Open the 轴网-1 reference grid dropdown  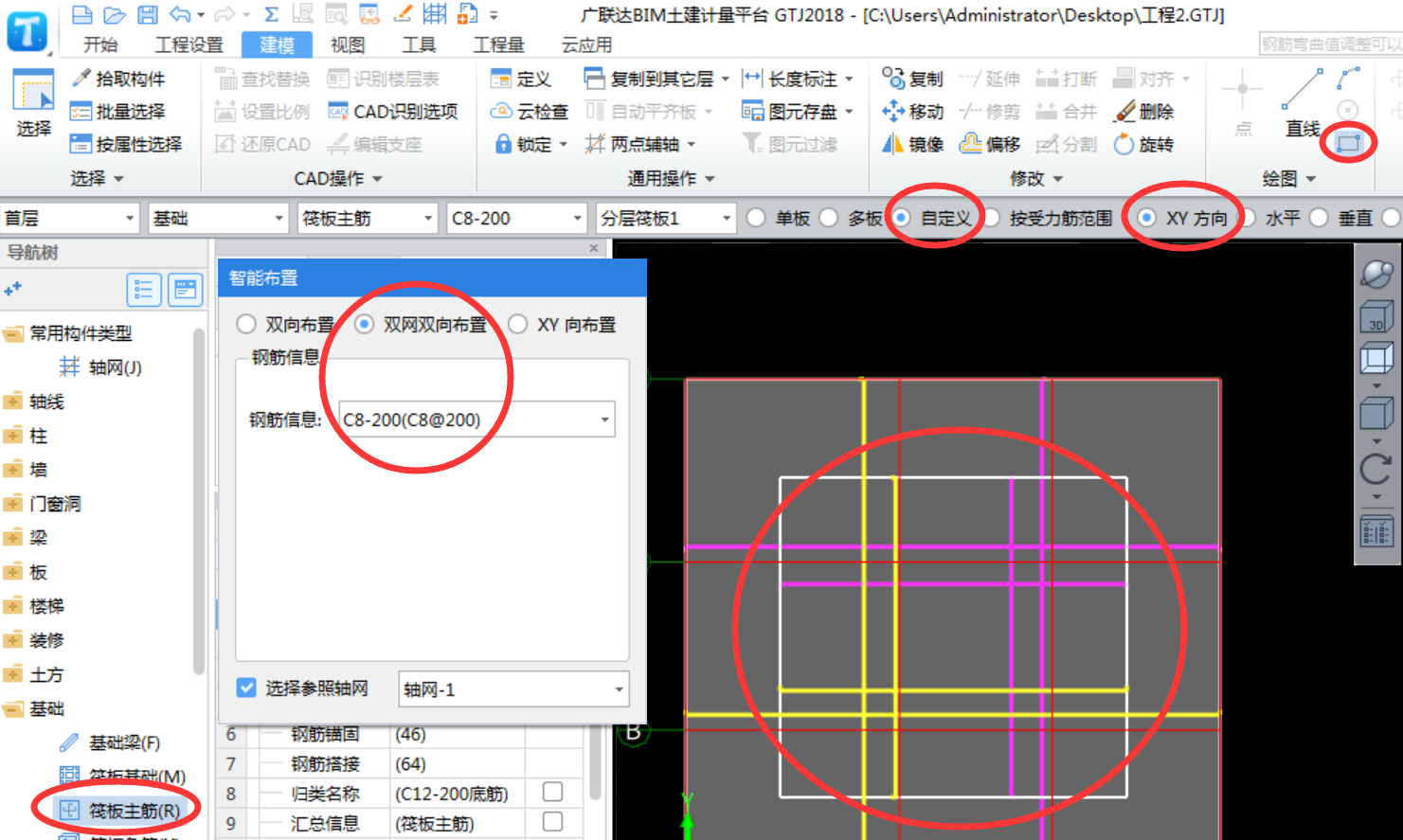point(513,689)
